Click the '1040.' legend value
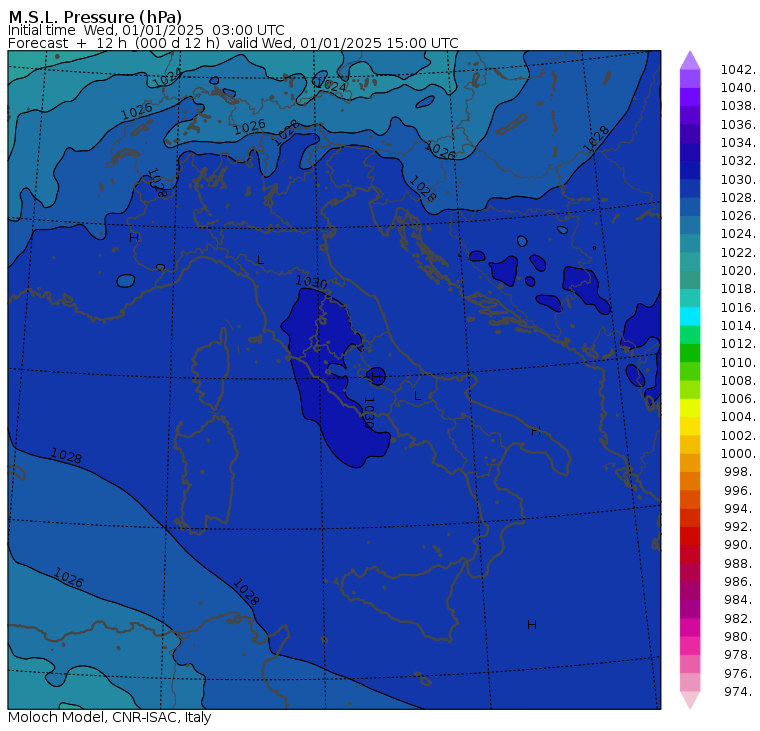 point(738,88)
